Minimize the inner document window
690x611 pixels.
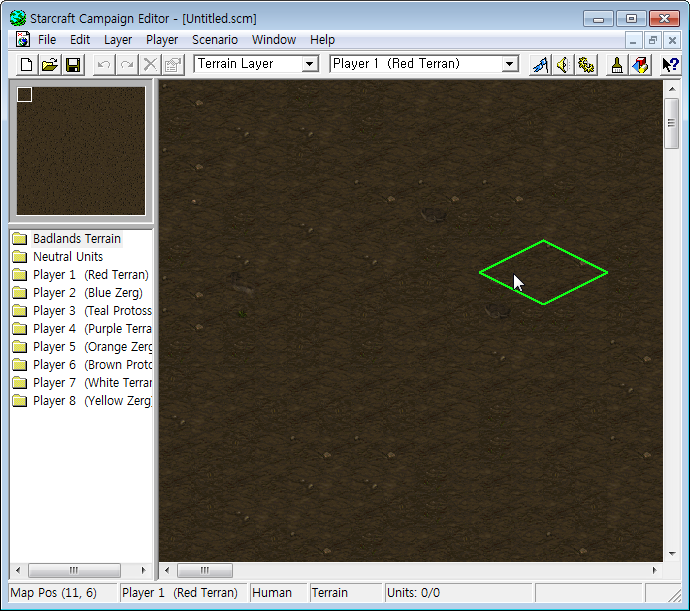633,40
